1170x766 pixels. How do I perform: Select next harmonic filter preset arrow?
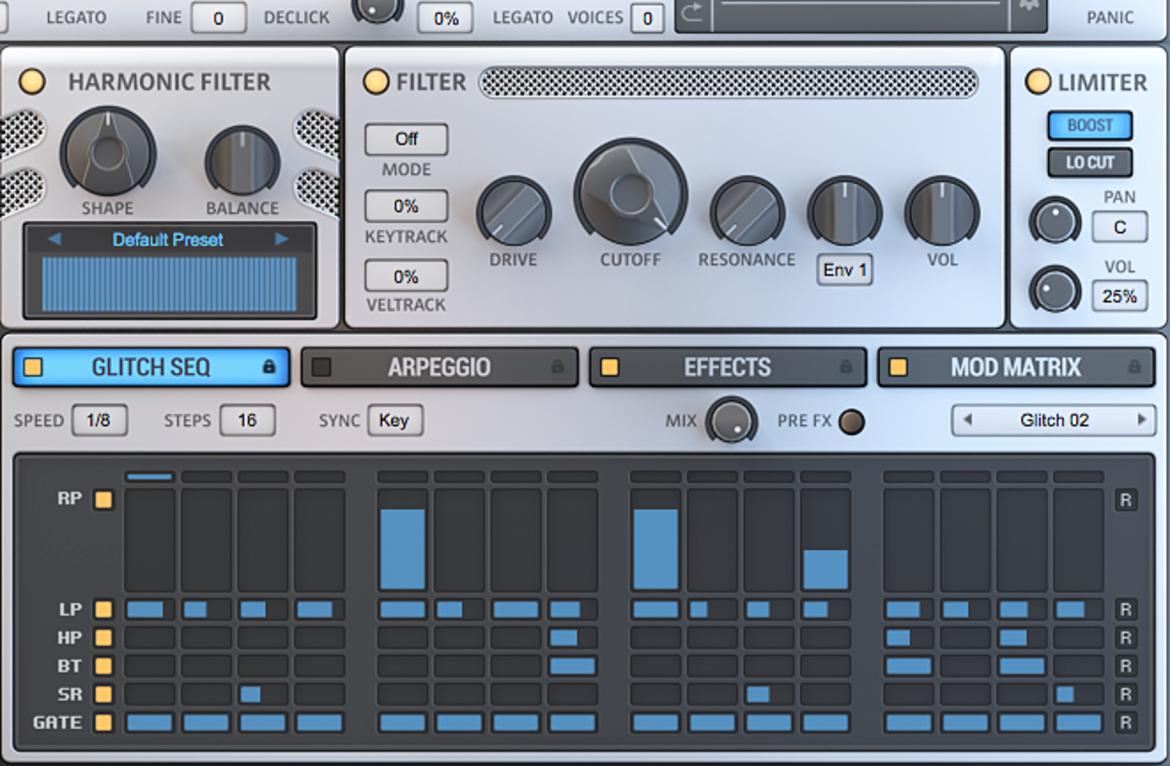coord(281,239)
